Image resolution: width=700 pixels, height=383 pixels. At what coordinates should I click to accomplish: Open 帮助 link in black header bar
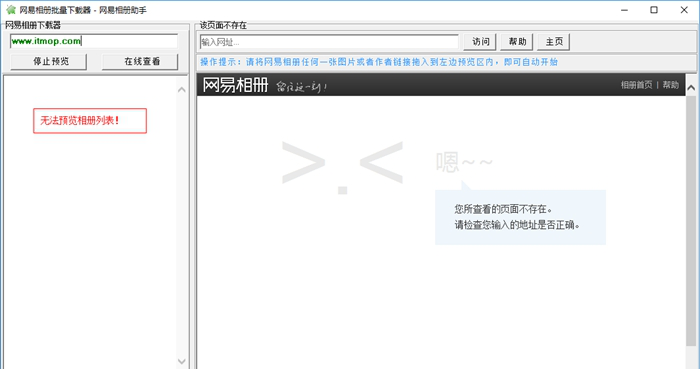(671, 85)
